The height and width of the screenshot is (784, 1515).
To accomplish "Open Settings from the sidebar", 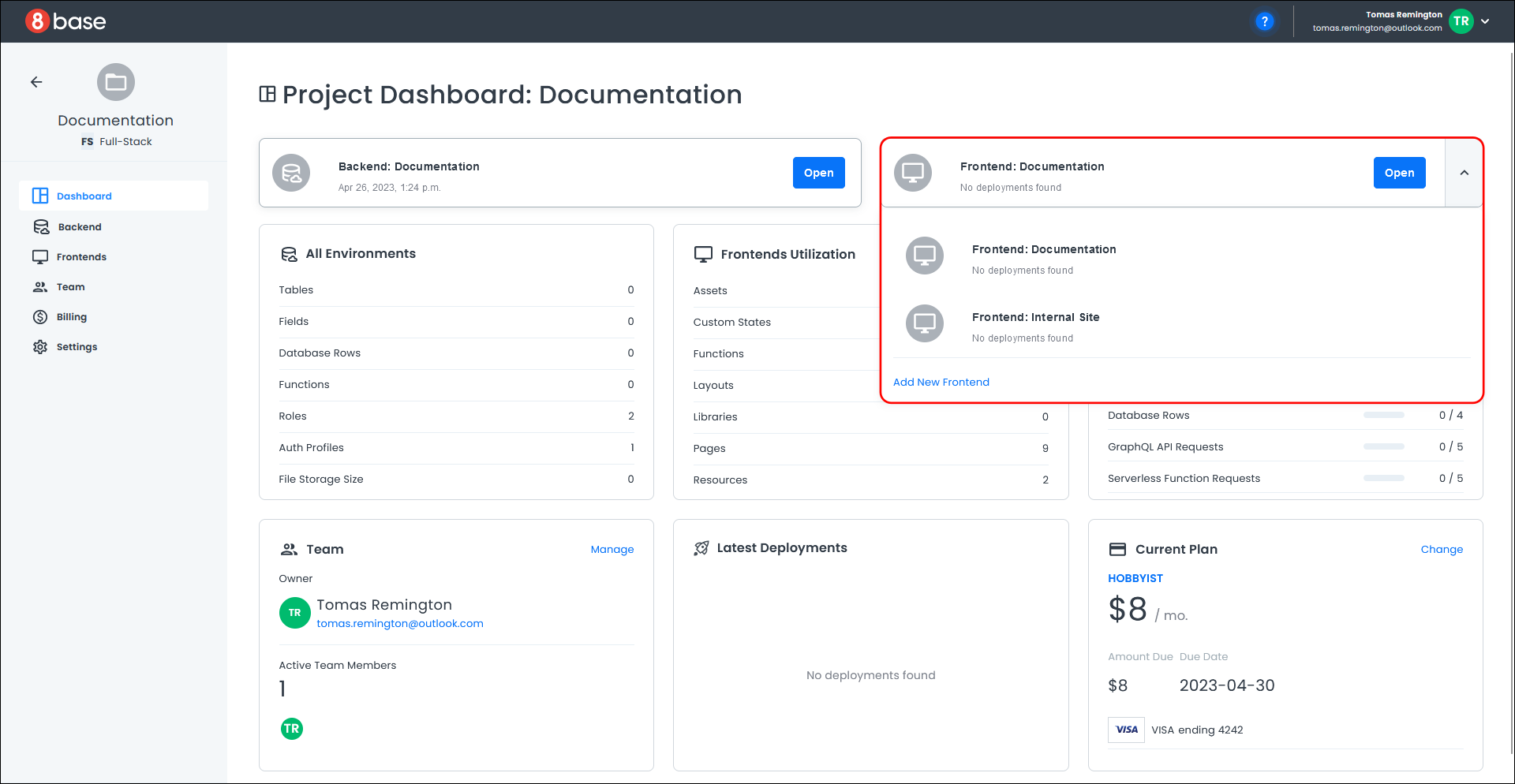I will pos(77,347).
